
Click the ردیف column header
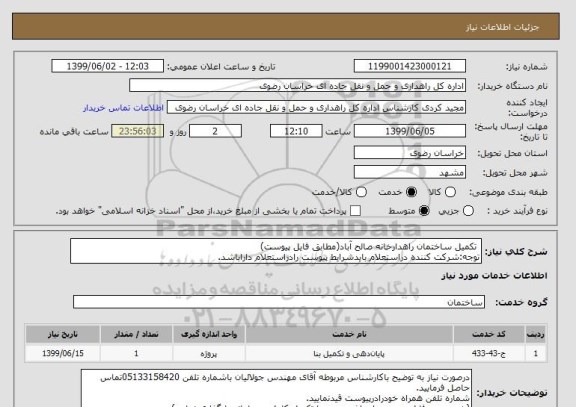536,334
